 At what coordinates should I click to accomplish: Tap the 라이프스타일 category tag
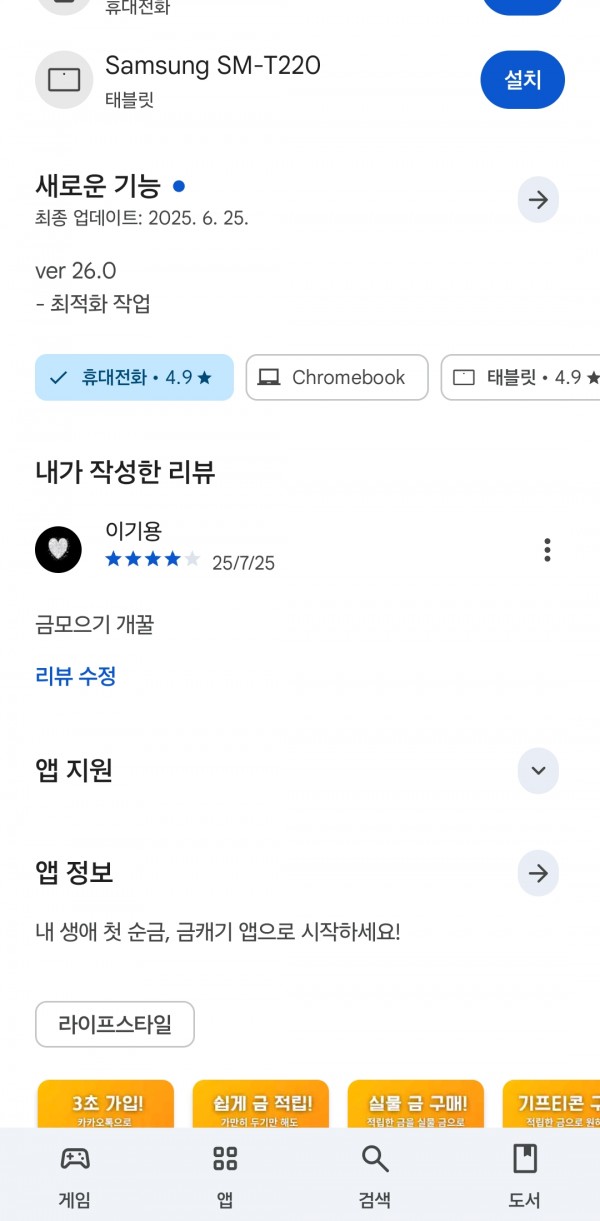click(x=115, y=1024)
